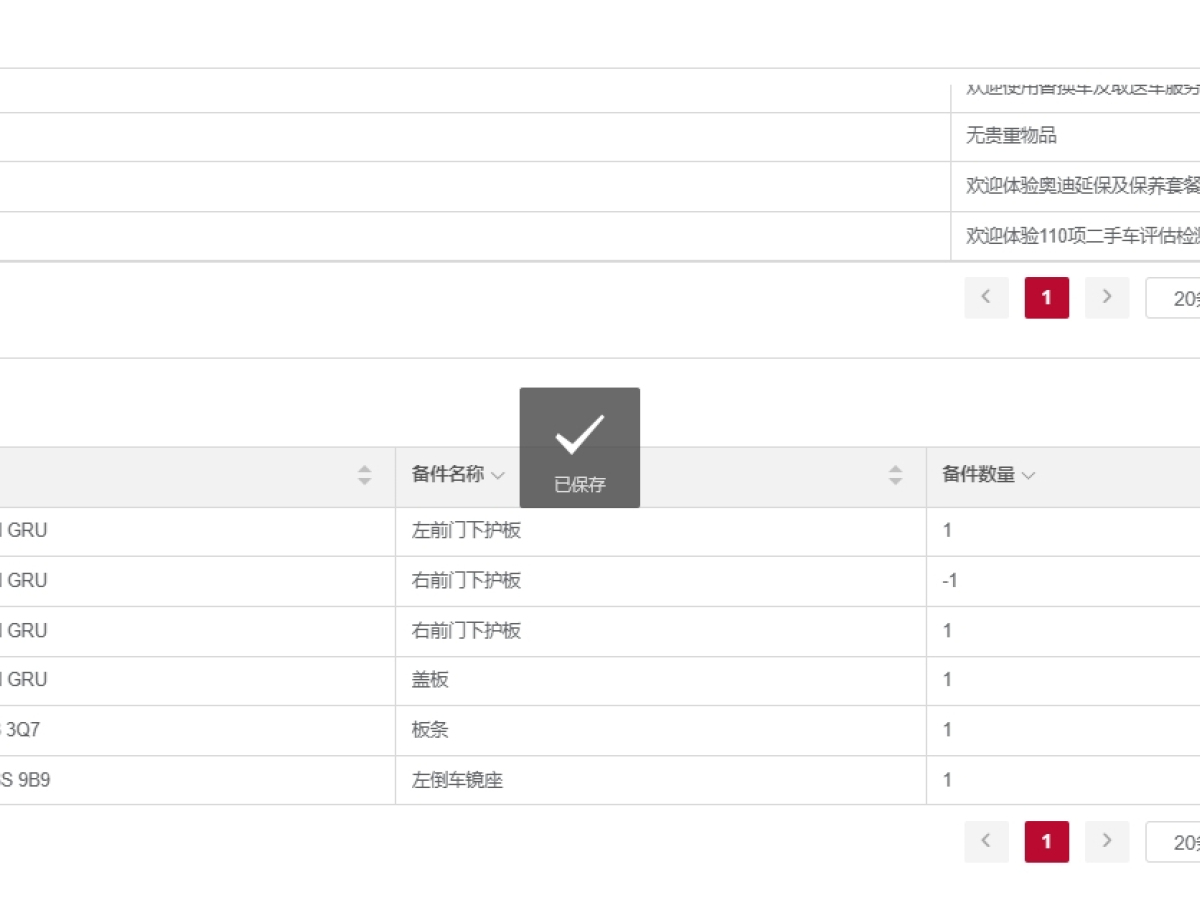Select the 左前门下护板 row

click(466, 531)
